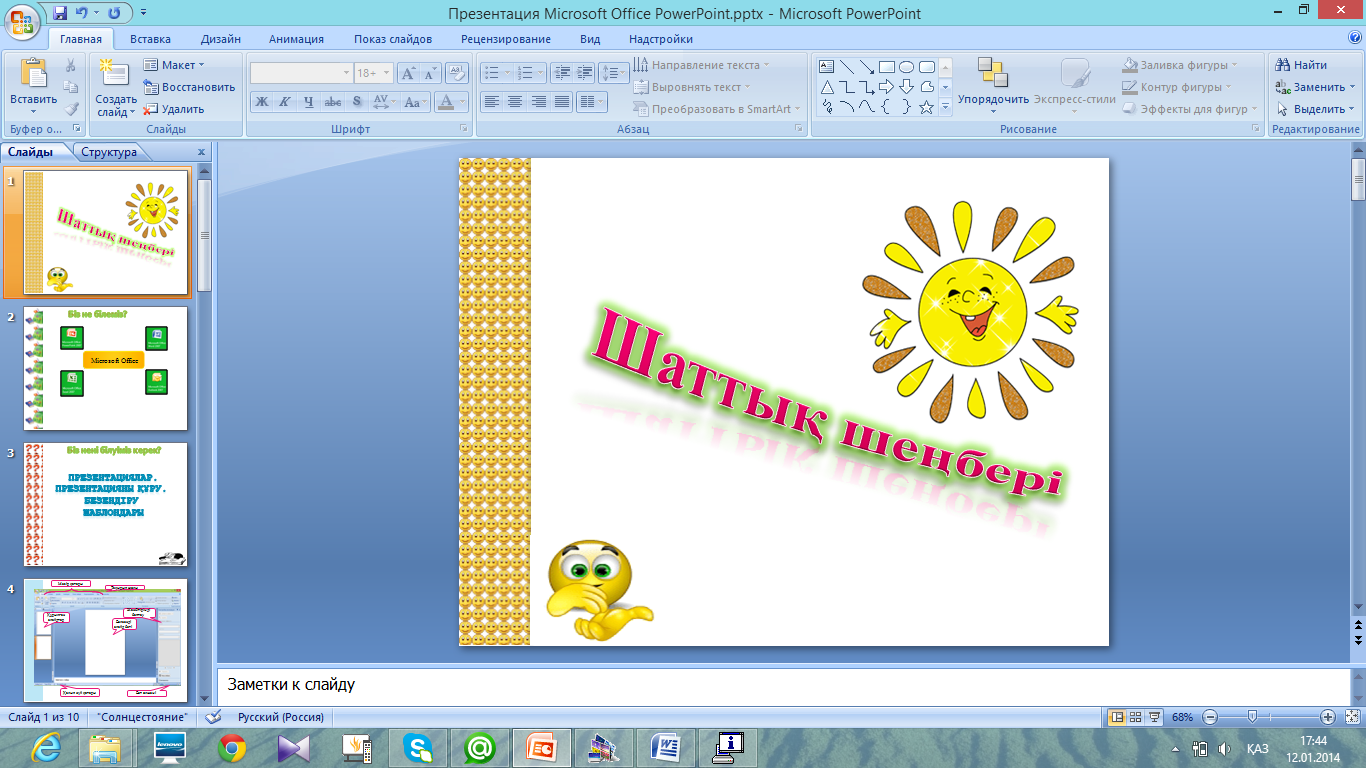Click the Undo arrow in quick access toolbar
The width and height of the screenshot is (1366, 768).
[x=83, y=14]
